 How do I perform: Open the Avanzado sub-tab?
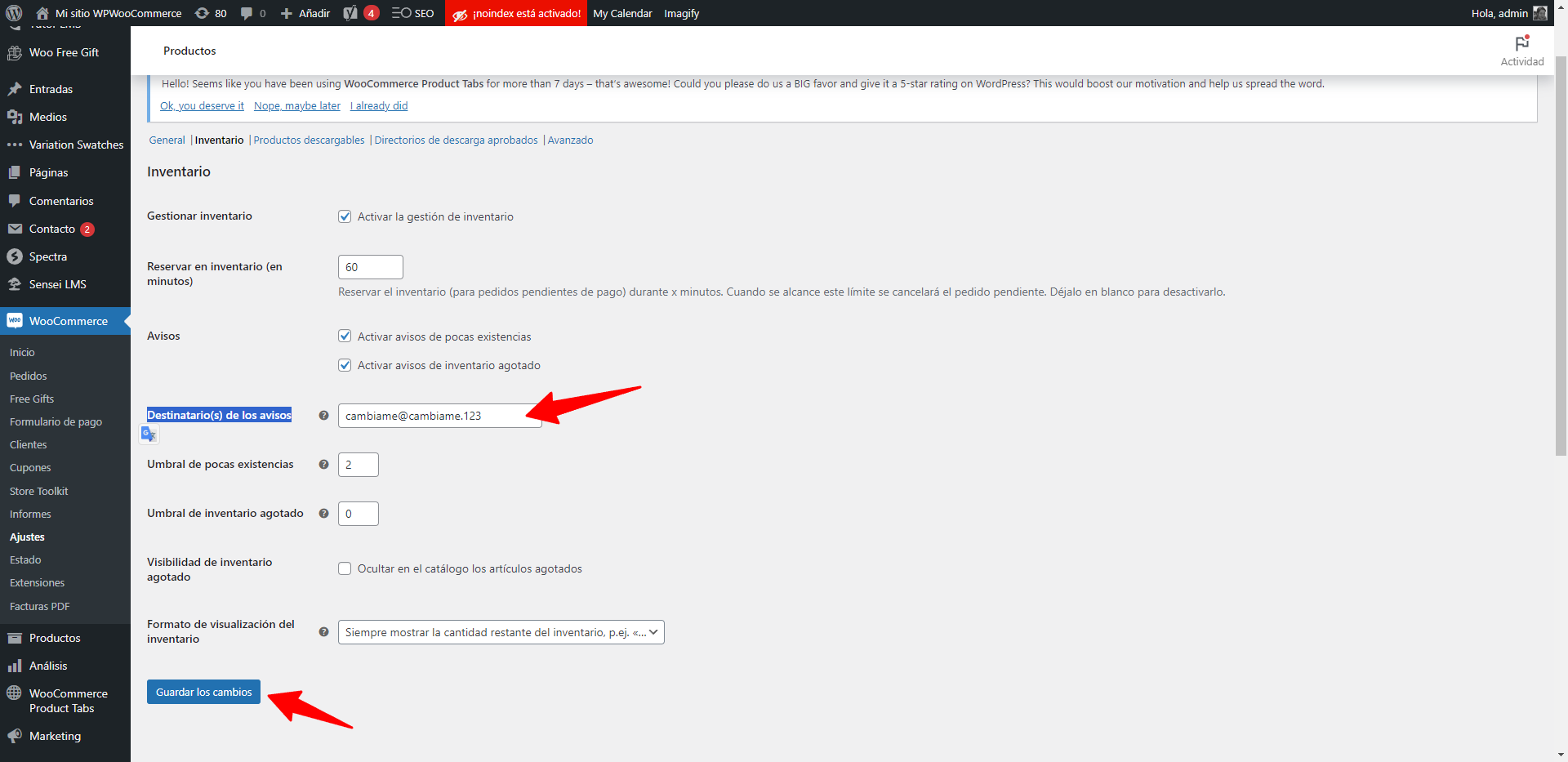(x=570, y=140)
